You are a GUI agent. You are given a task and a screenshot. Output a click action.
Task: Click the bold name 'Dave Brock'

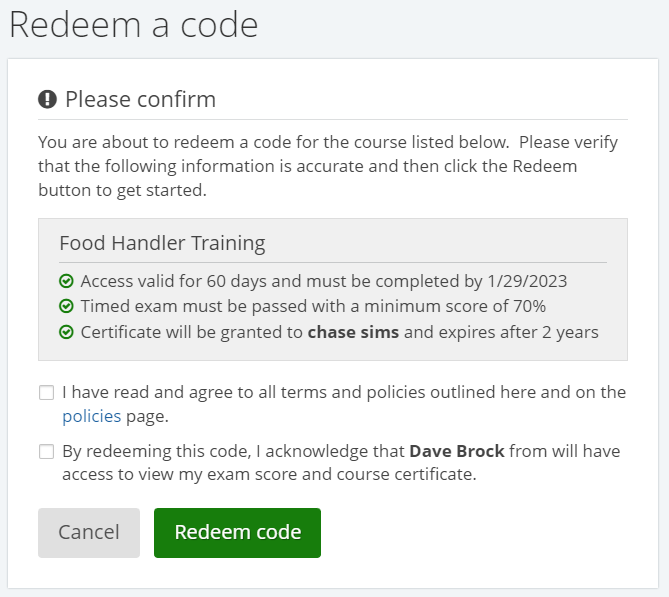(457, 451)
